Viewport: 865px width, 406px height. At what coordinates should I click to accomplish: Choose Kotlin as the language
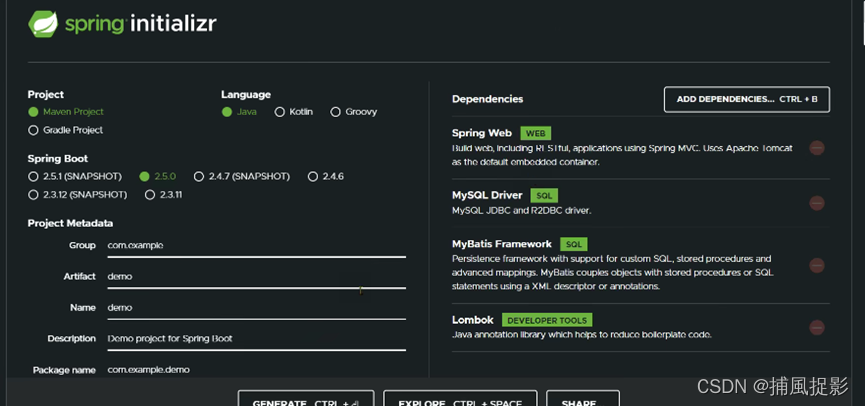pos(280,112)
